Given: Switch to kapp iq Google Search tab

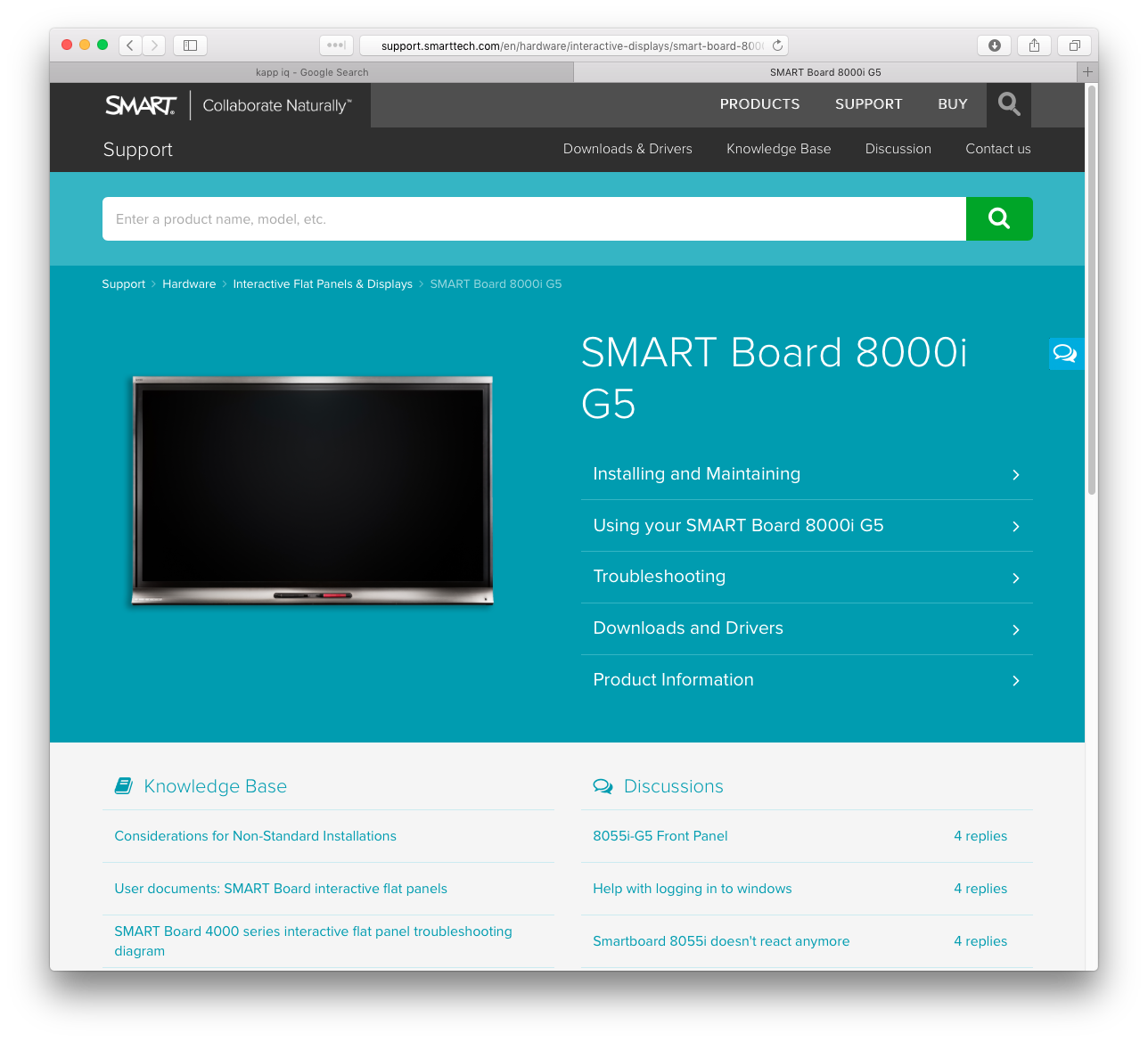Looking at the screenshot, I should (311, 72).
